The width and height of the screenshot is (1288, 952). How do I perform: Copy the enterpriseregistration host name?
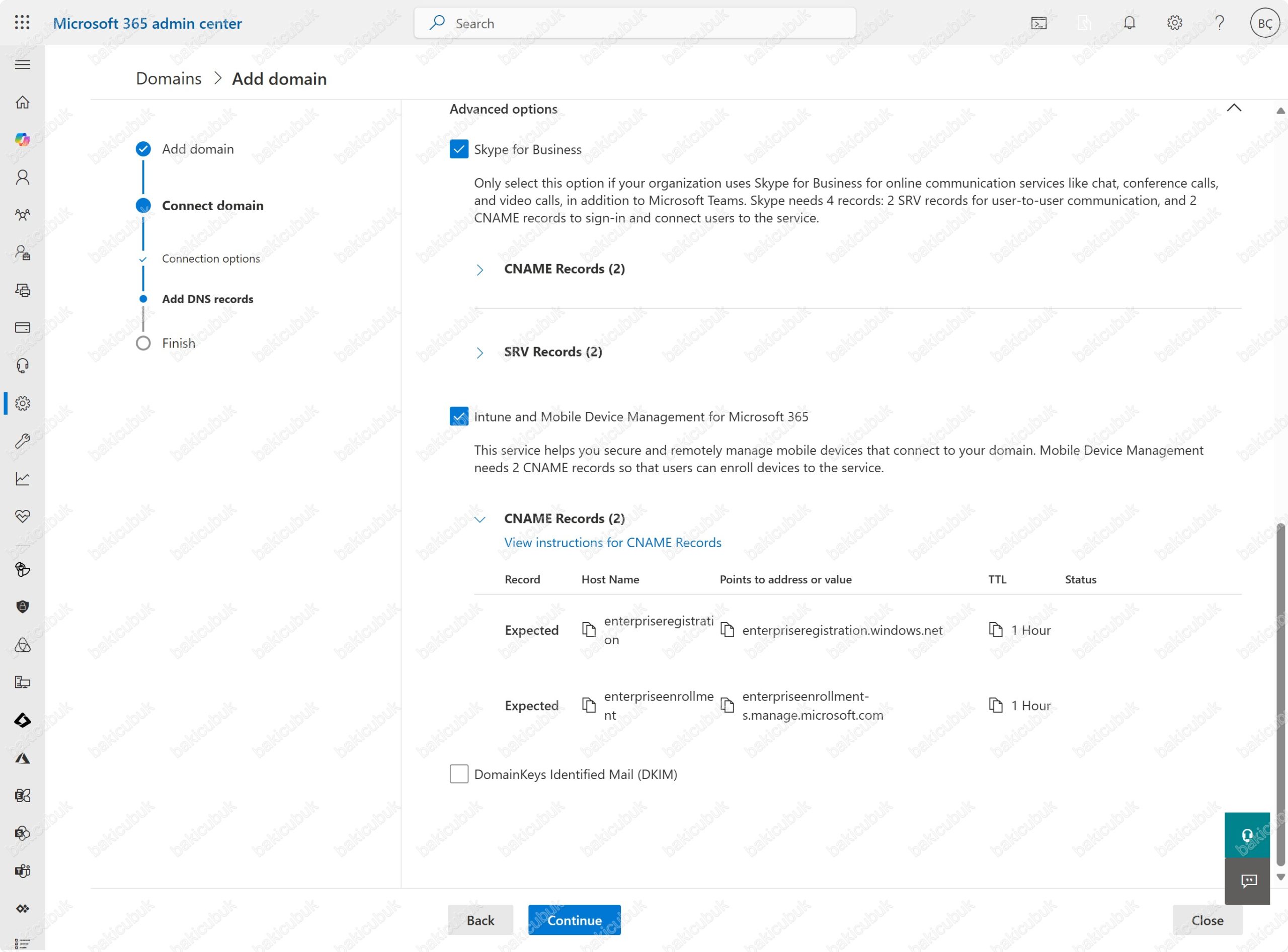click(x=588, y=630)
